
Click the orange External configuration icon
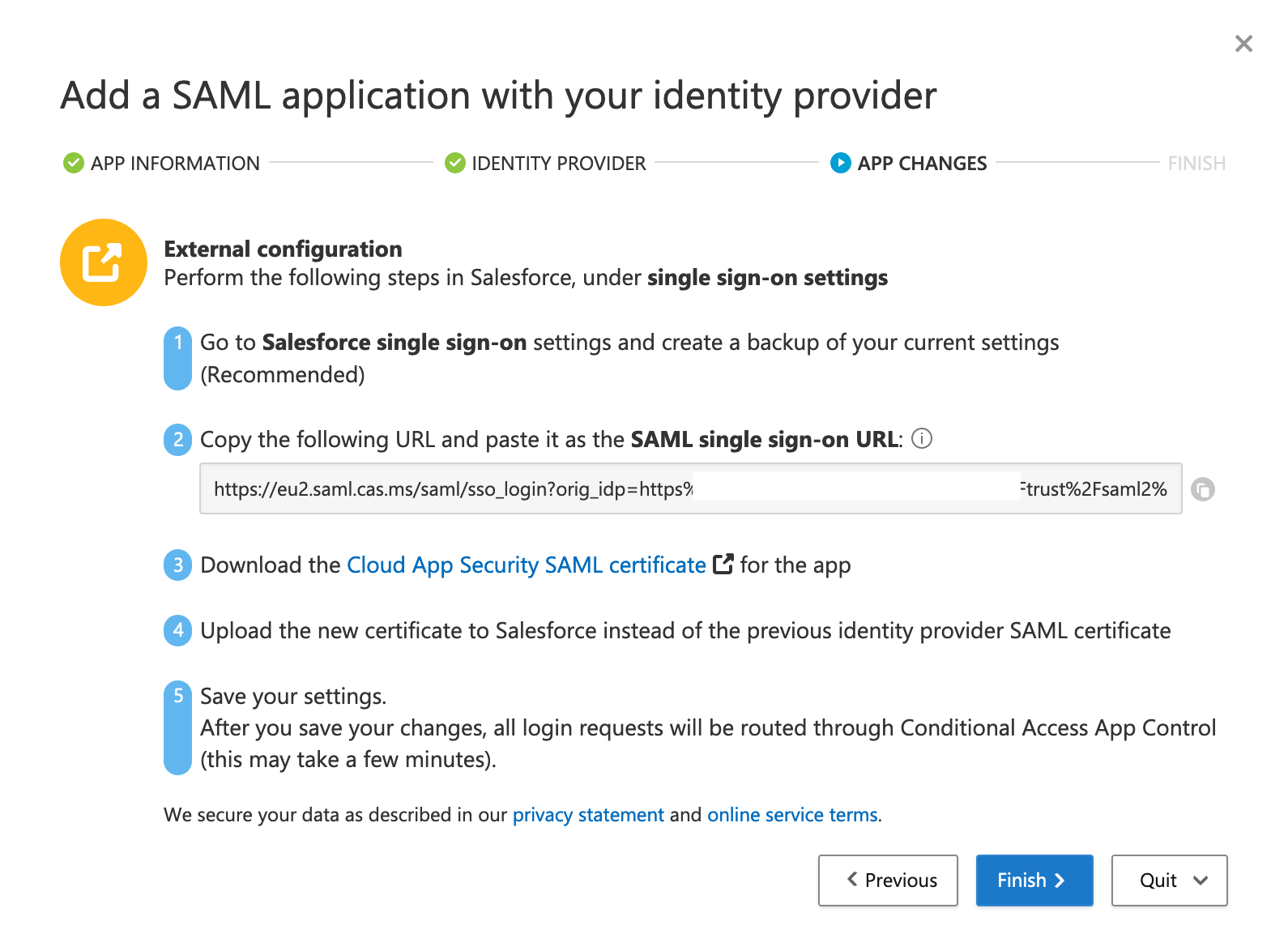(x=104, y=262)
